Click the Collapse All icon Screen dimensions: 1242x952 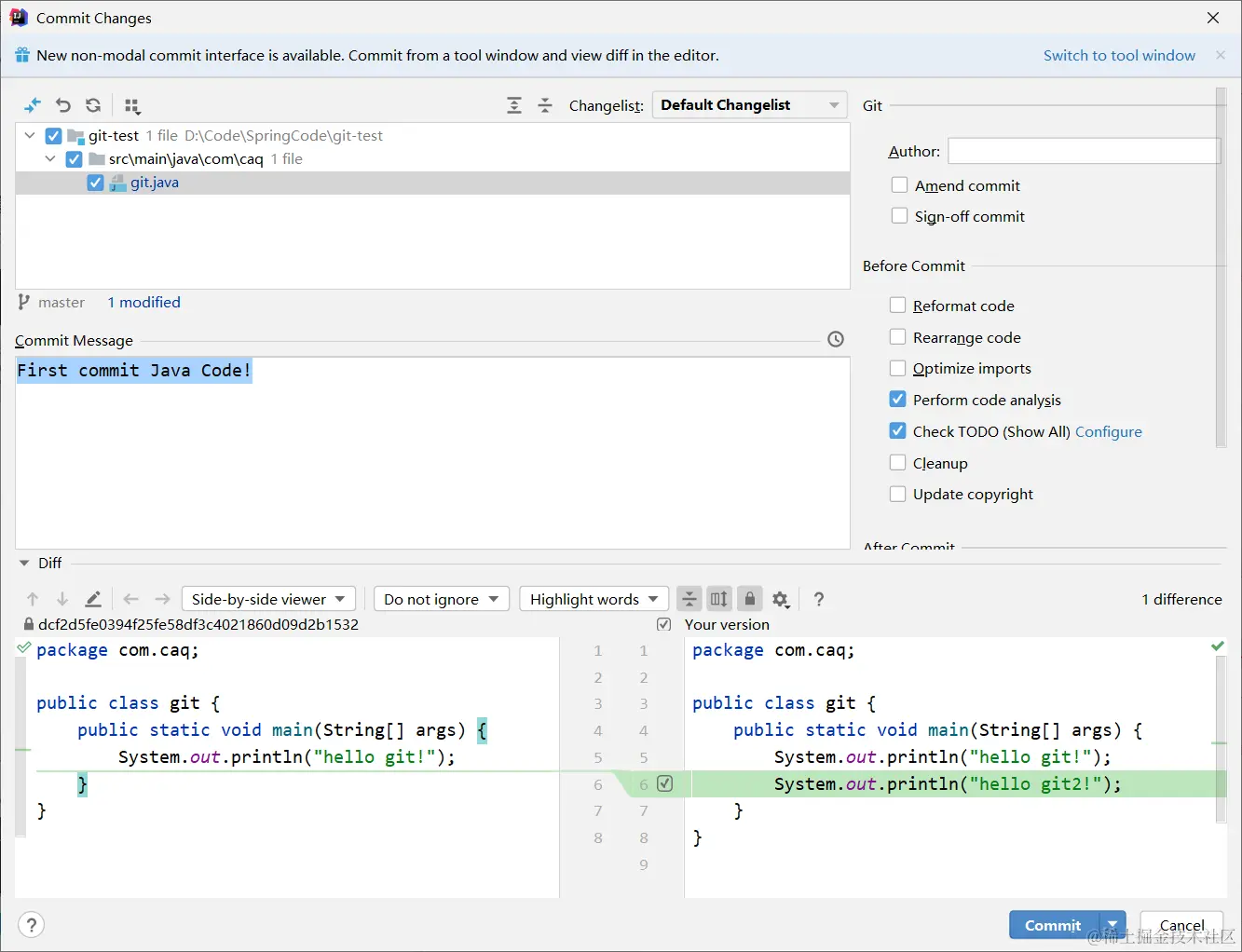[545, 105]
